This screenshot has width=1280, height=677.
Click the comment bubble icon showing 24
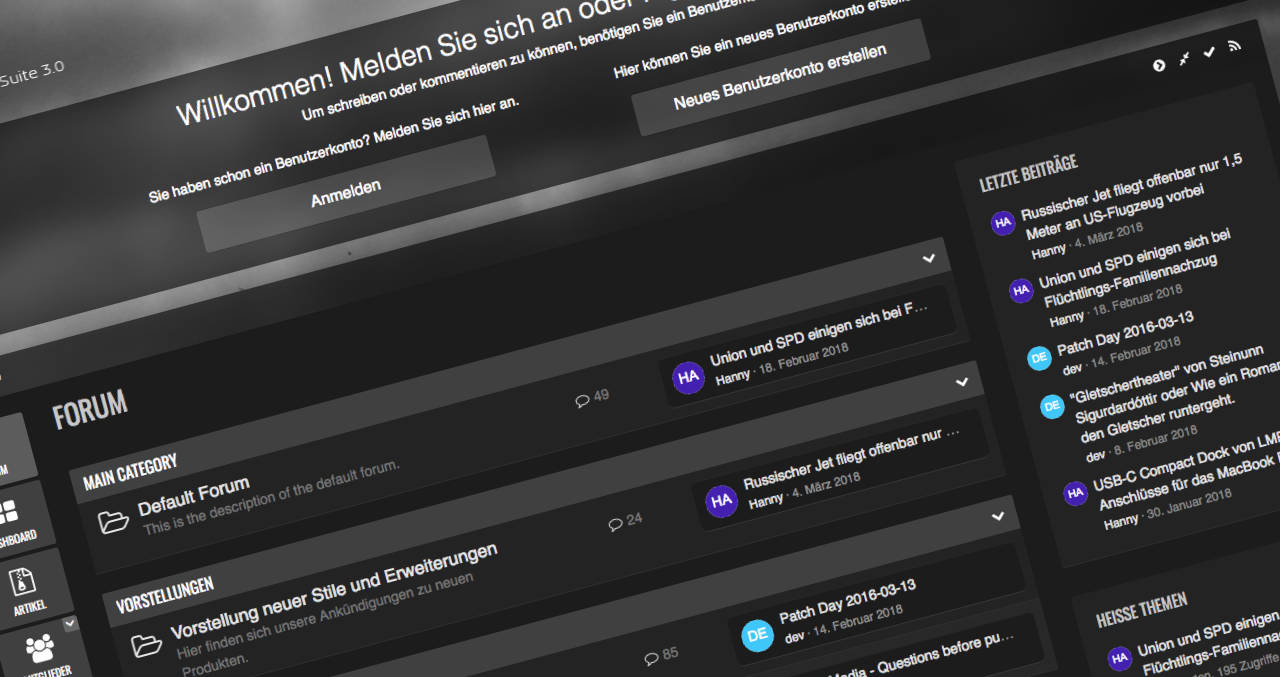[x=615, y=524]
